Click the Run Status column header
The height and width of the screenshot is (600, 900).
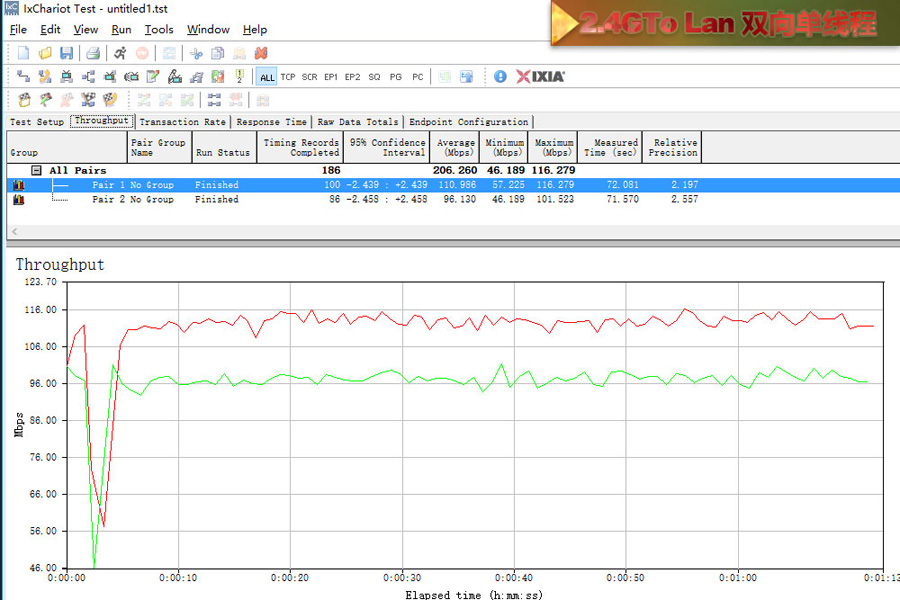click(222, 153)
